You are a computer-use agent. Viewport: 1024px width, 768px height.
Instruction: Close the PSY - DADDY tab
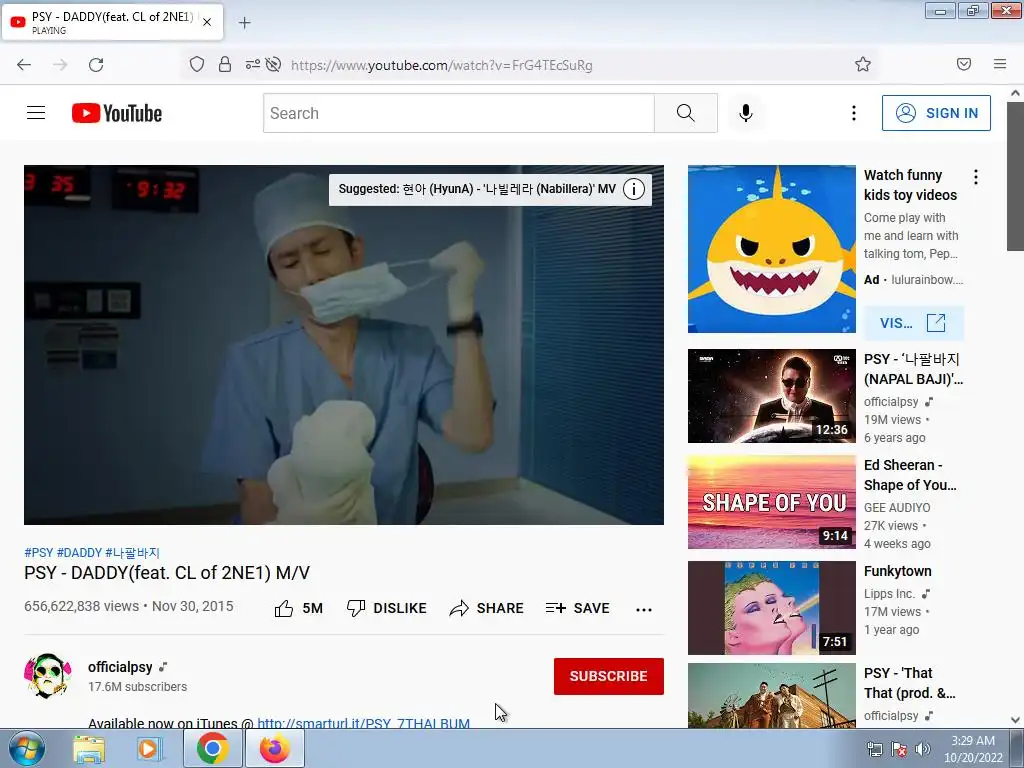207,22
